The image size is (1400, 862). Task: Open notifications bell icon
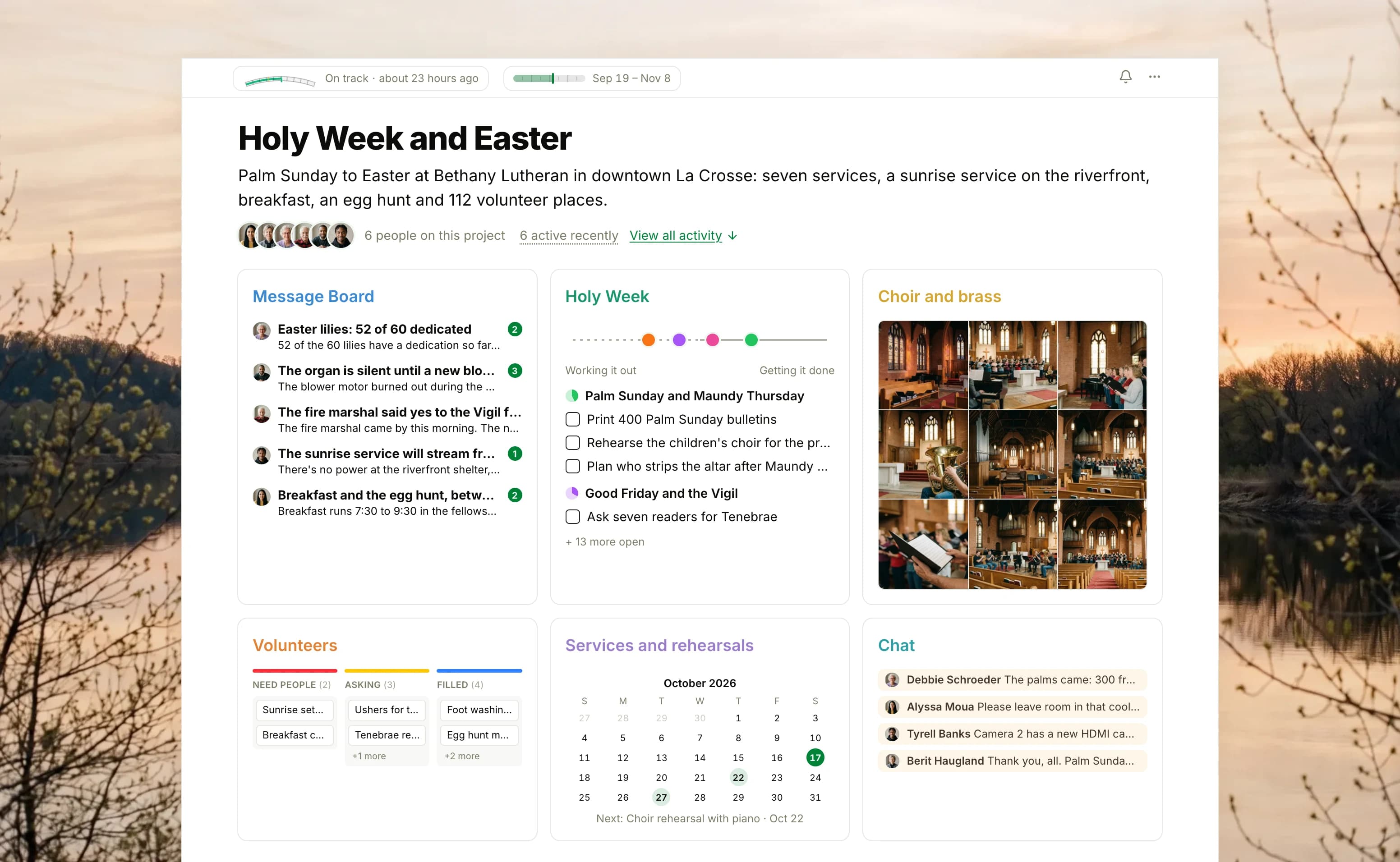pyautogui.click(x=1125, y=77)
